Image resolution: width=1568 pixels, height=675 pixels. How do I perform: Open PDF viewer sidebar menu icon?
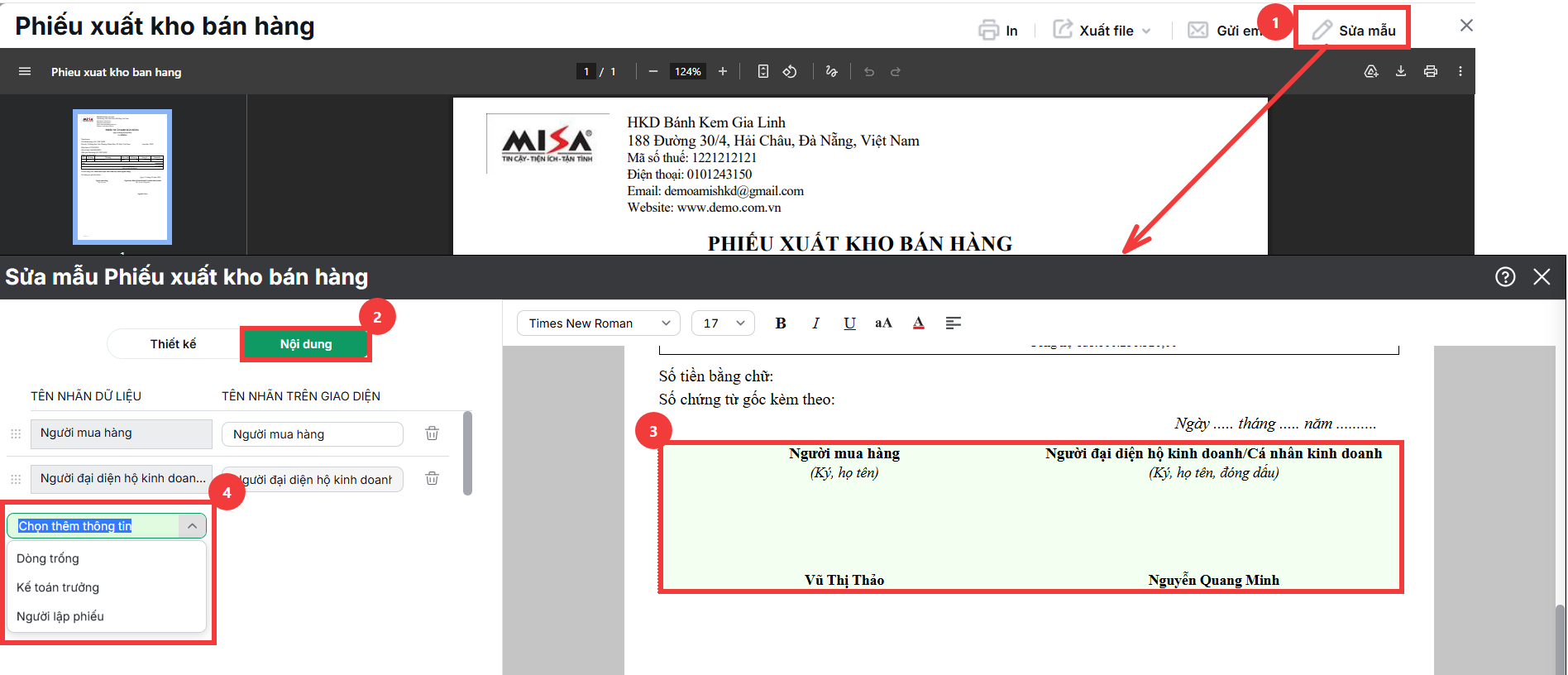click(25, 71)
